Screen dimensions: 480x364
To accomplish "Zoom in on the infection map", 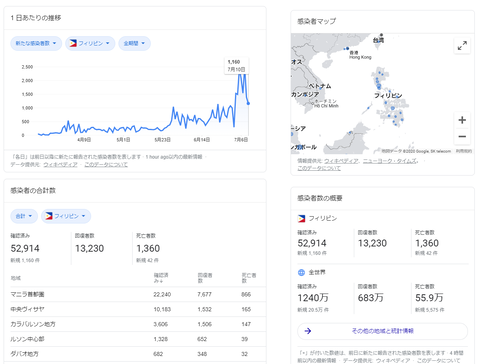I will point(462,120).
